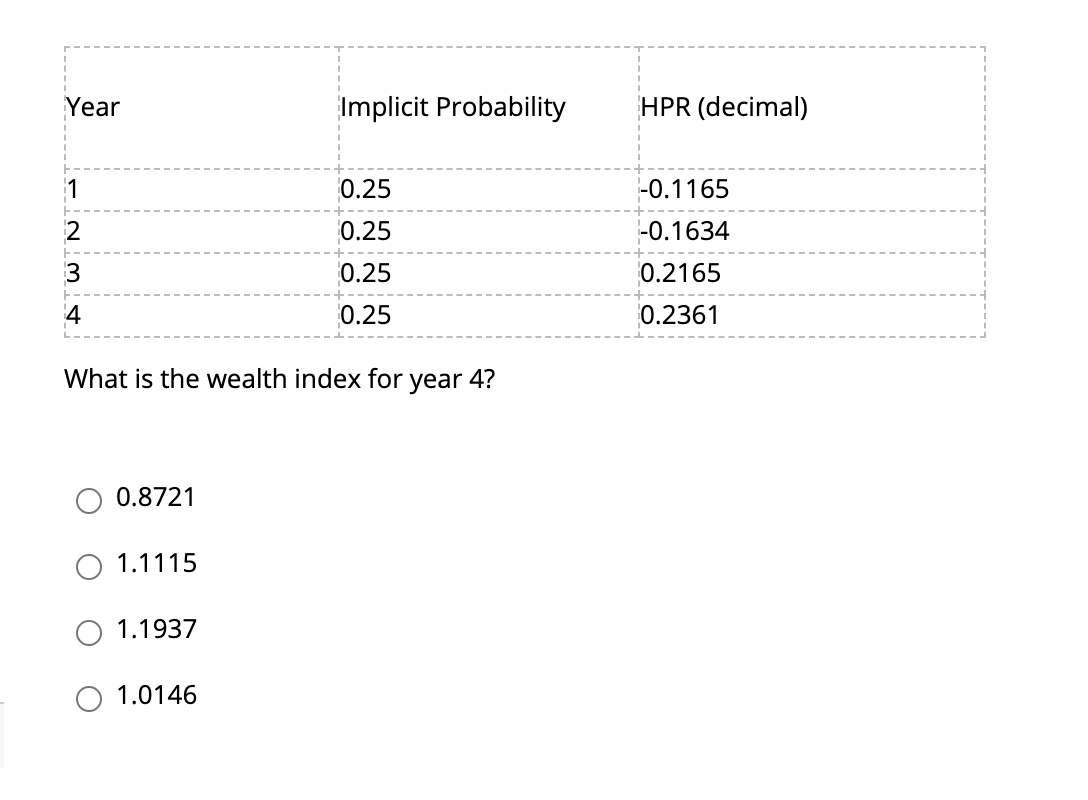Click the 1.1115 answer label text
The height and width of the screenshot is (800, 1088).
click(x=156, y=563)
